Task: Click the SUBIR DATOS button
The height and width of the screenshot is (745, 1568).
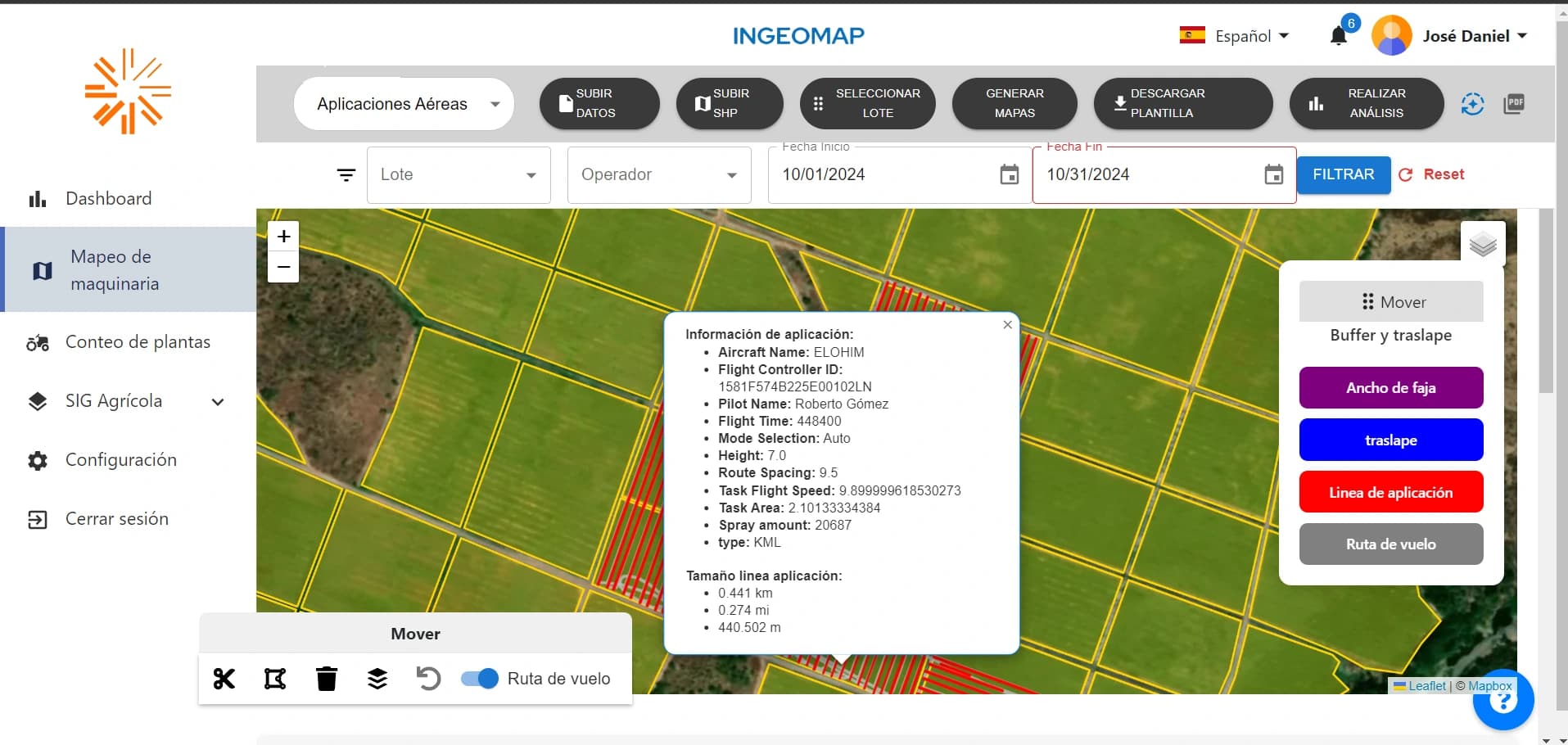Action: click(x=599, y=104)
